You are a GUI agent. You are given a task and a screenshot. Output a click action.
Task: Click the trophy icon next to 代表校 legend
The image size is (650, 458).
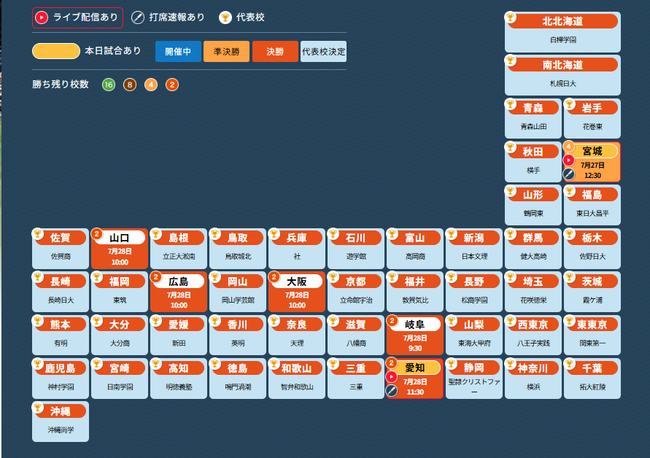(x=225, y=17)
